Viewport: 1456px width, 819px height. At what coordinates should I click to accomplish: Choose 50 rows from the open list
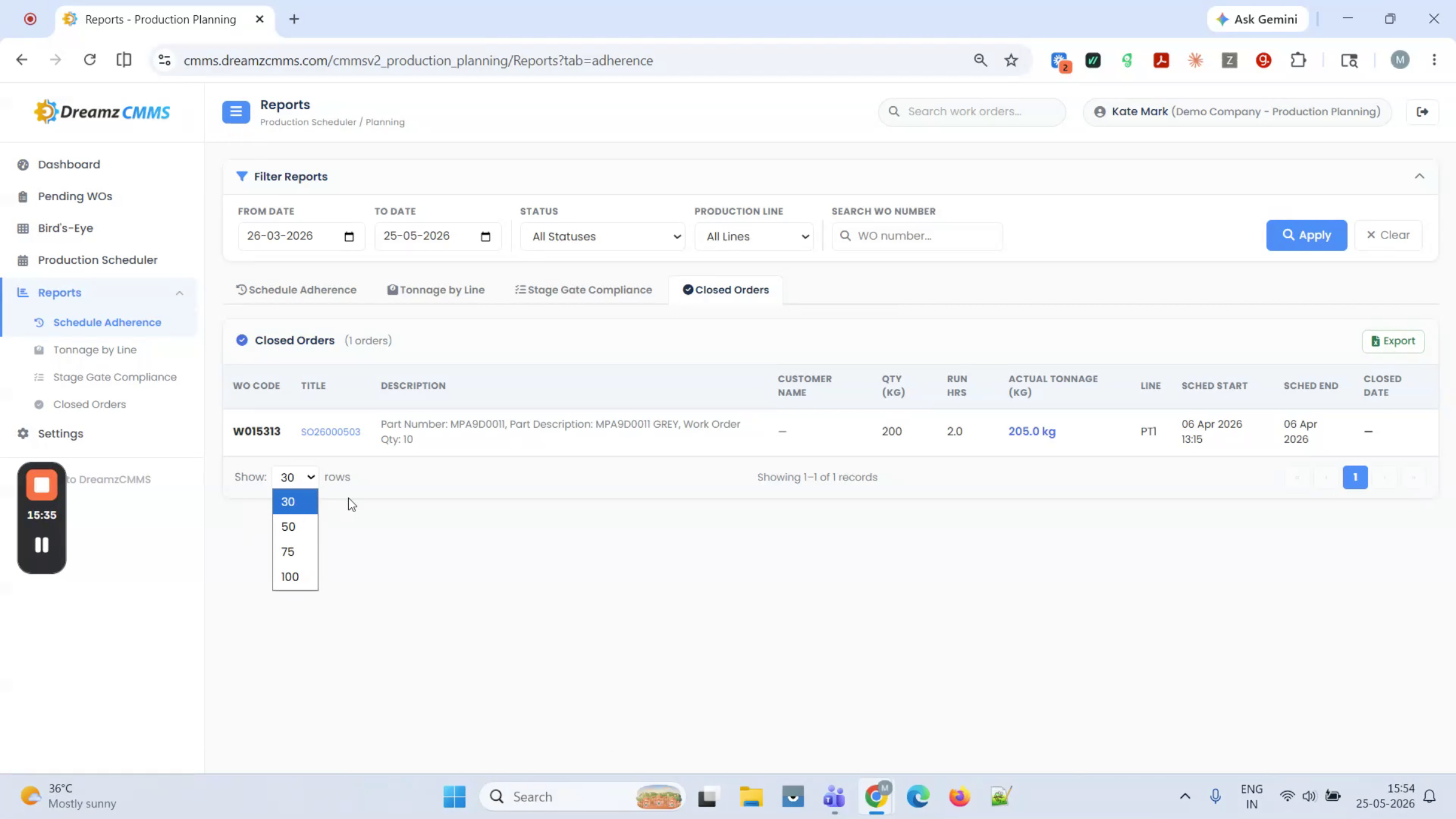pyautogui.click(x=295, y=527)
